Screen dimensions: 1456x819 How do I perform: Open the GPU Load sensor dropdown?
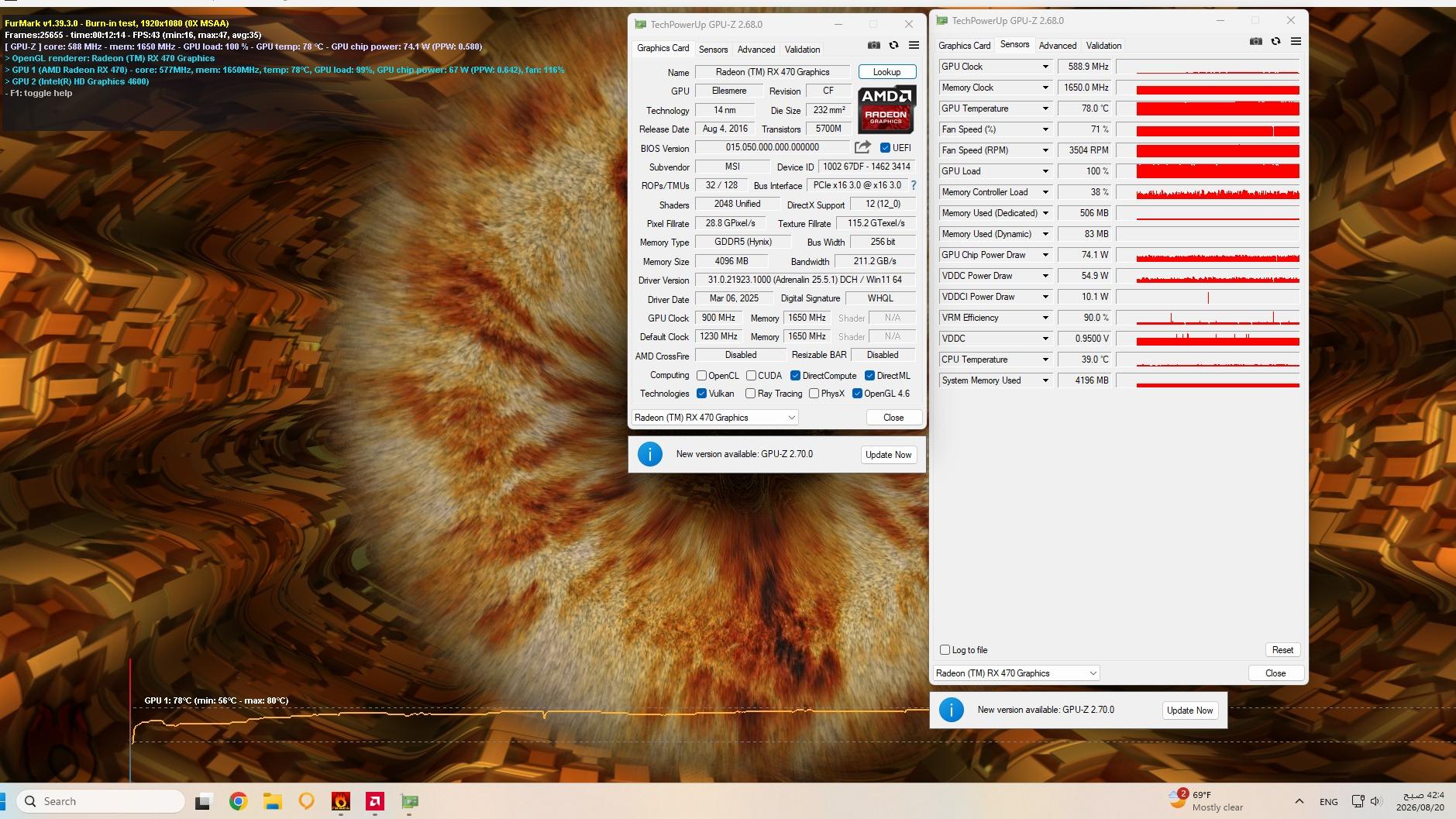tap(1045, 171)
